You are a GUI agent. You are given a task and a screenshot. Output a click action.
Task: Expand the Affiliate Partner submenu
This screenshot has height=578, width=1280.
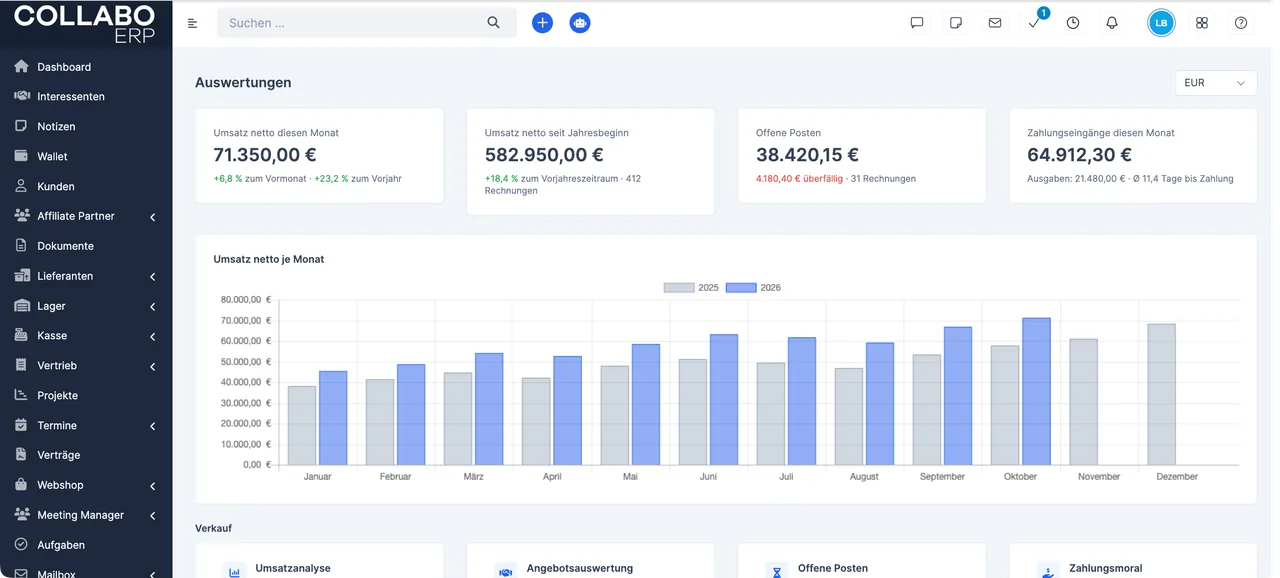[153, 217]
